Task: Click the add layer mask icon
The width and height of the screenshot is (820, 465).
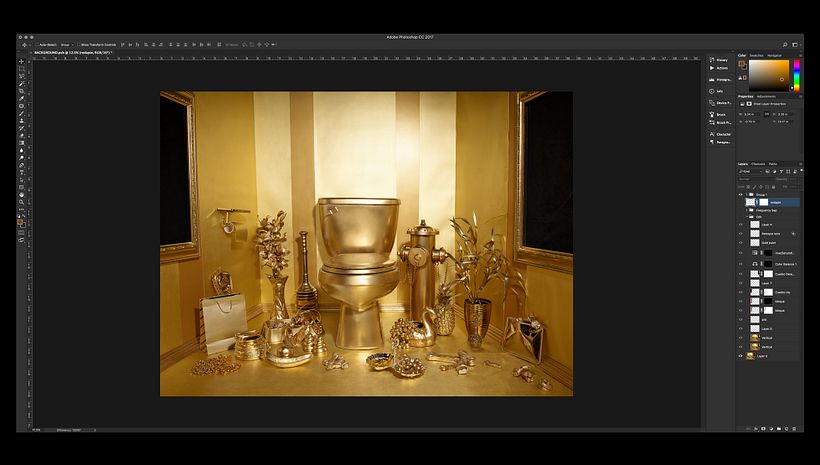Action: (x=763, y=428)
